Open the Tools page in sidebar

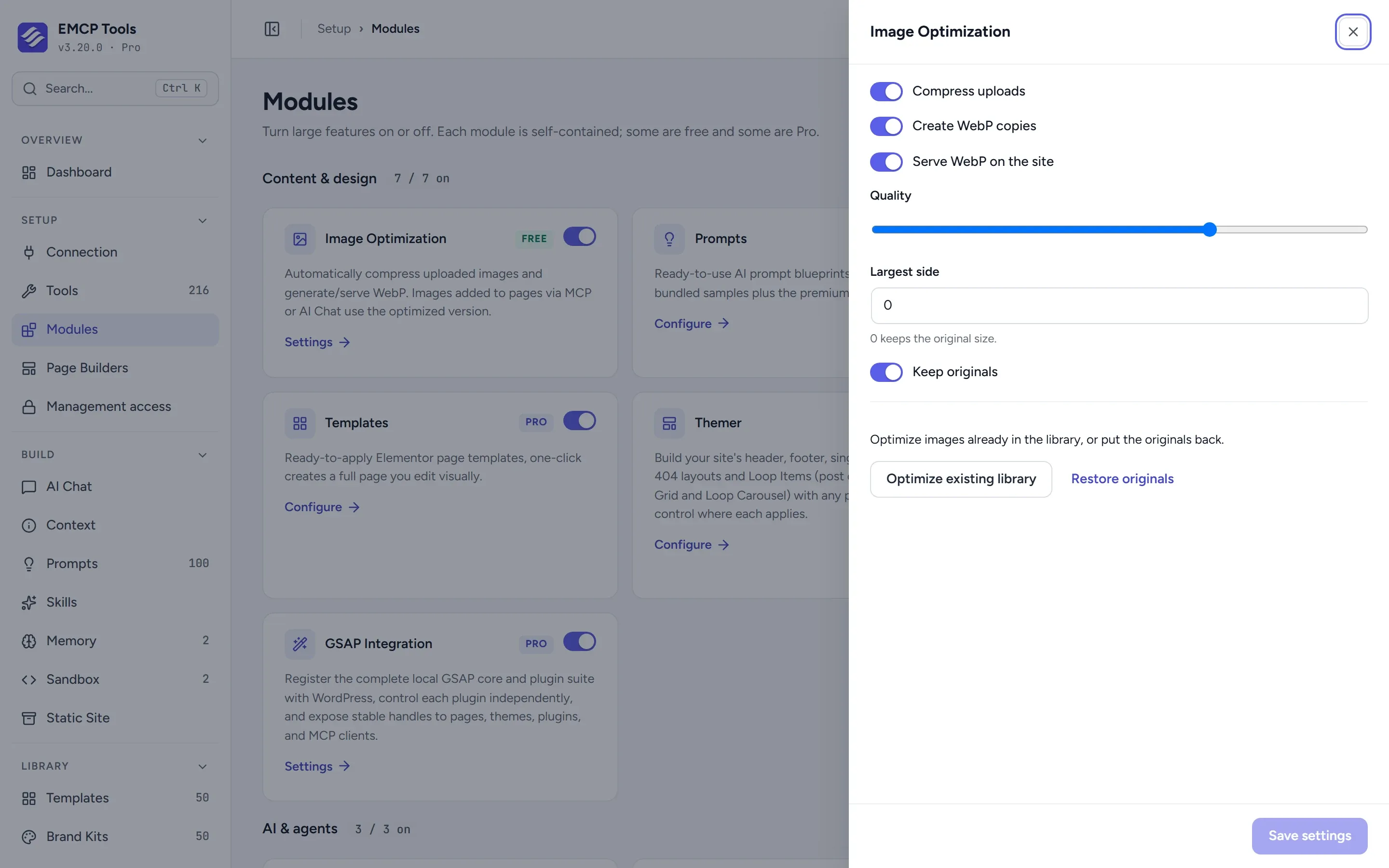115,291
